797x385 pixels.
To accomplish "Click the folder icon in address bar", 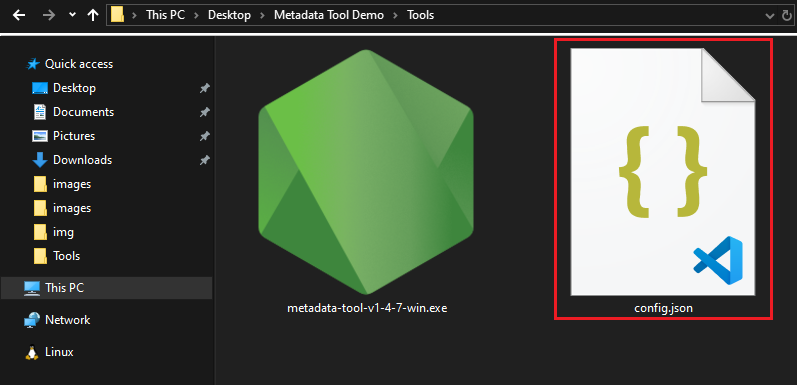I will pyautogui.click(x=117, y=15).
